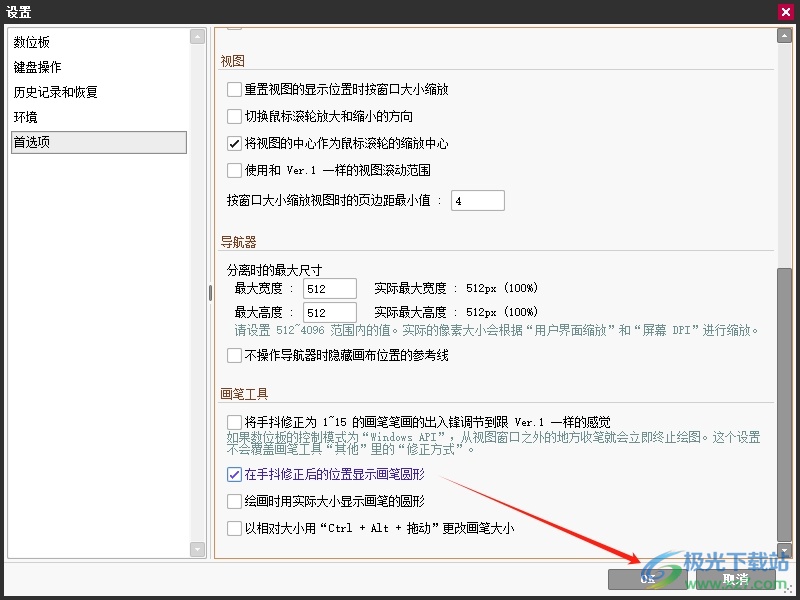This screenshot has width=800, height=600.
Task: Click the 取消 button
Action: (x=735, y=579)
